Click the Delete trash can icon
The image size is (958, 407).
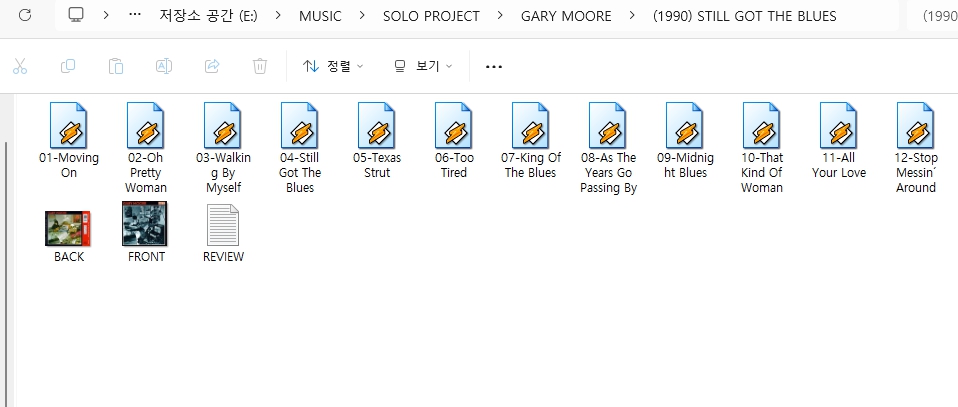pos(260,66)
